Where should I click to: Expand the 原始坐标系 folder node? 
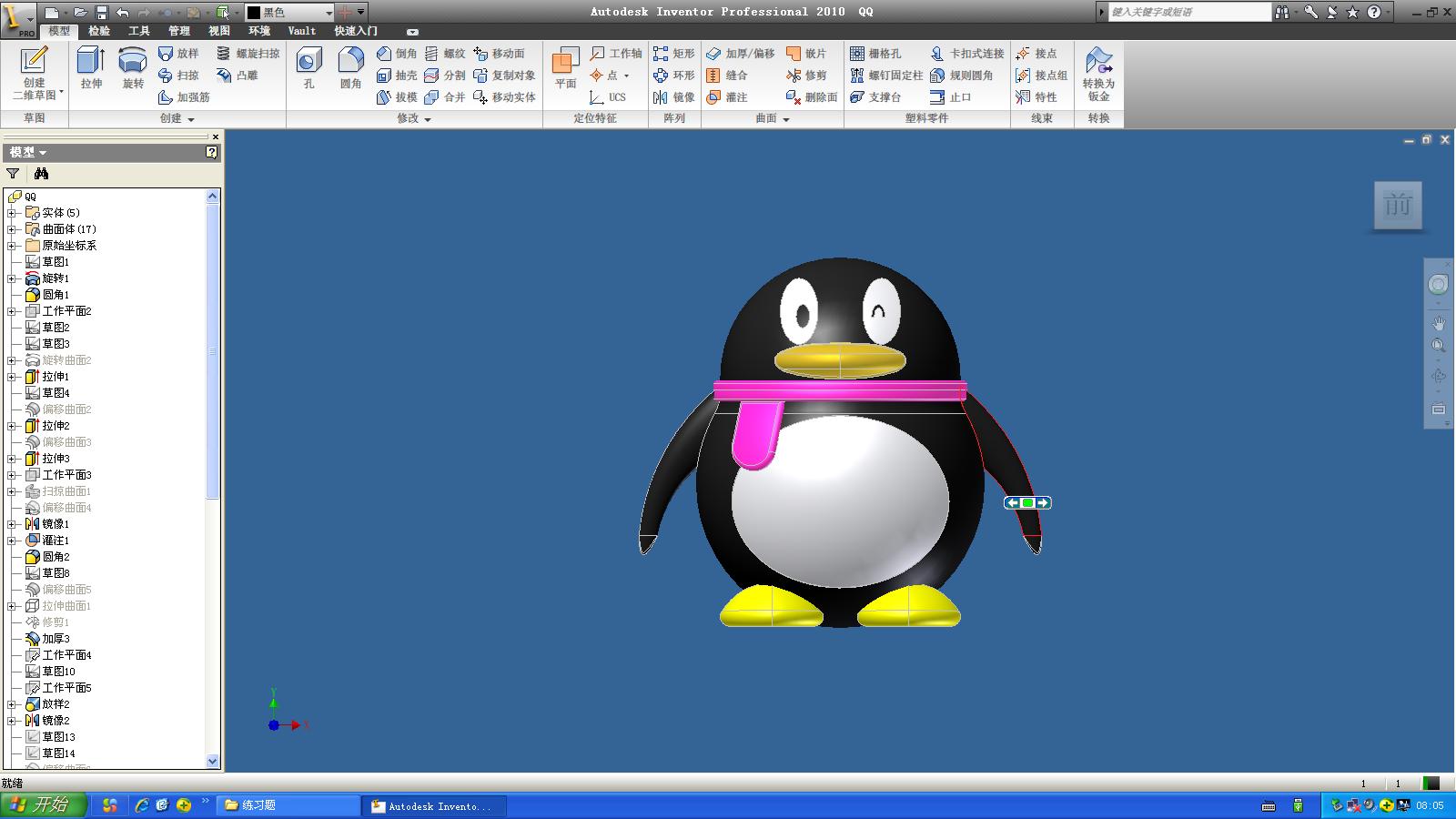(x=12, y=246)
